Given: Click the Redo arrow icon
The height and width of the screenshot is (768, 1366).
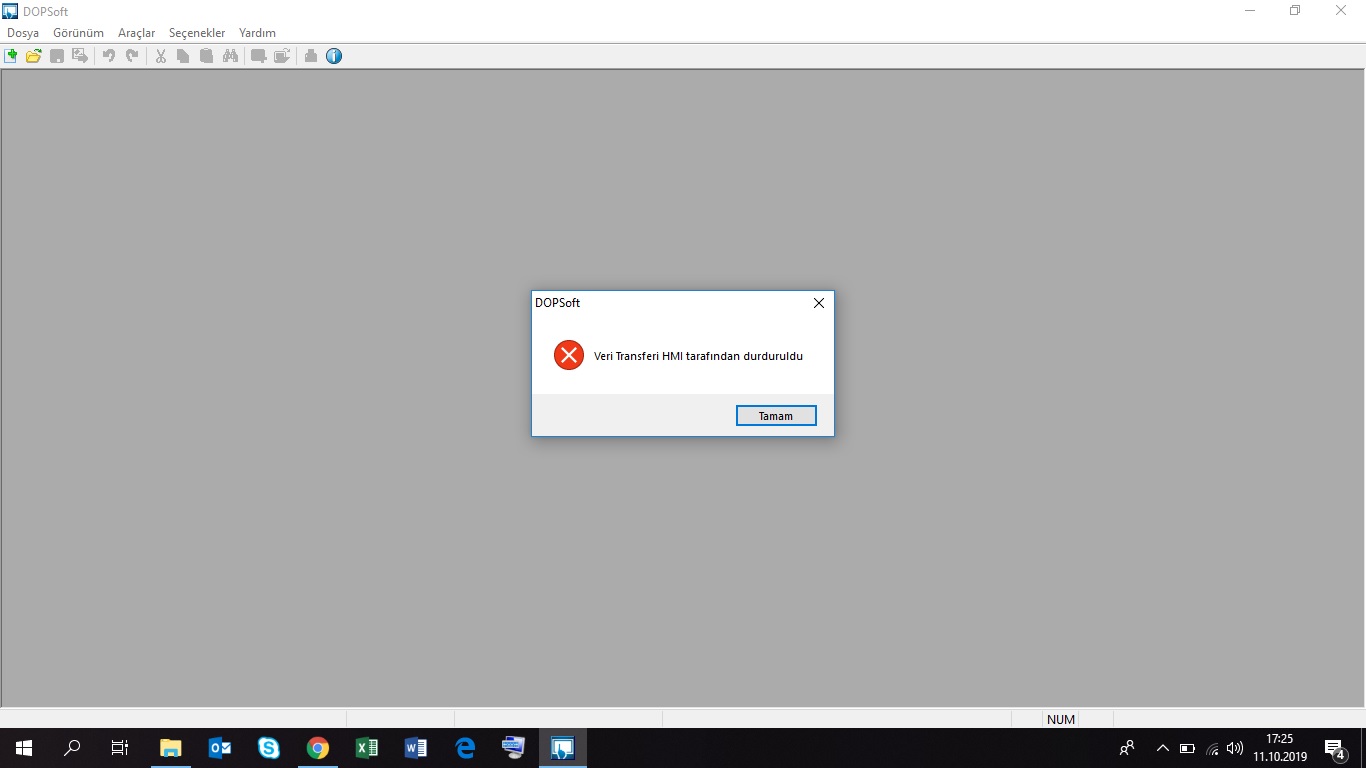Looking at the screenshot, I should click(x=132, y=56).
